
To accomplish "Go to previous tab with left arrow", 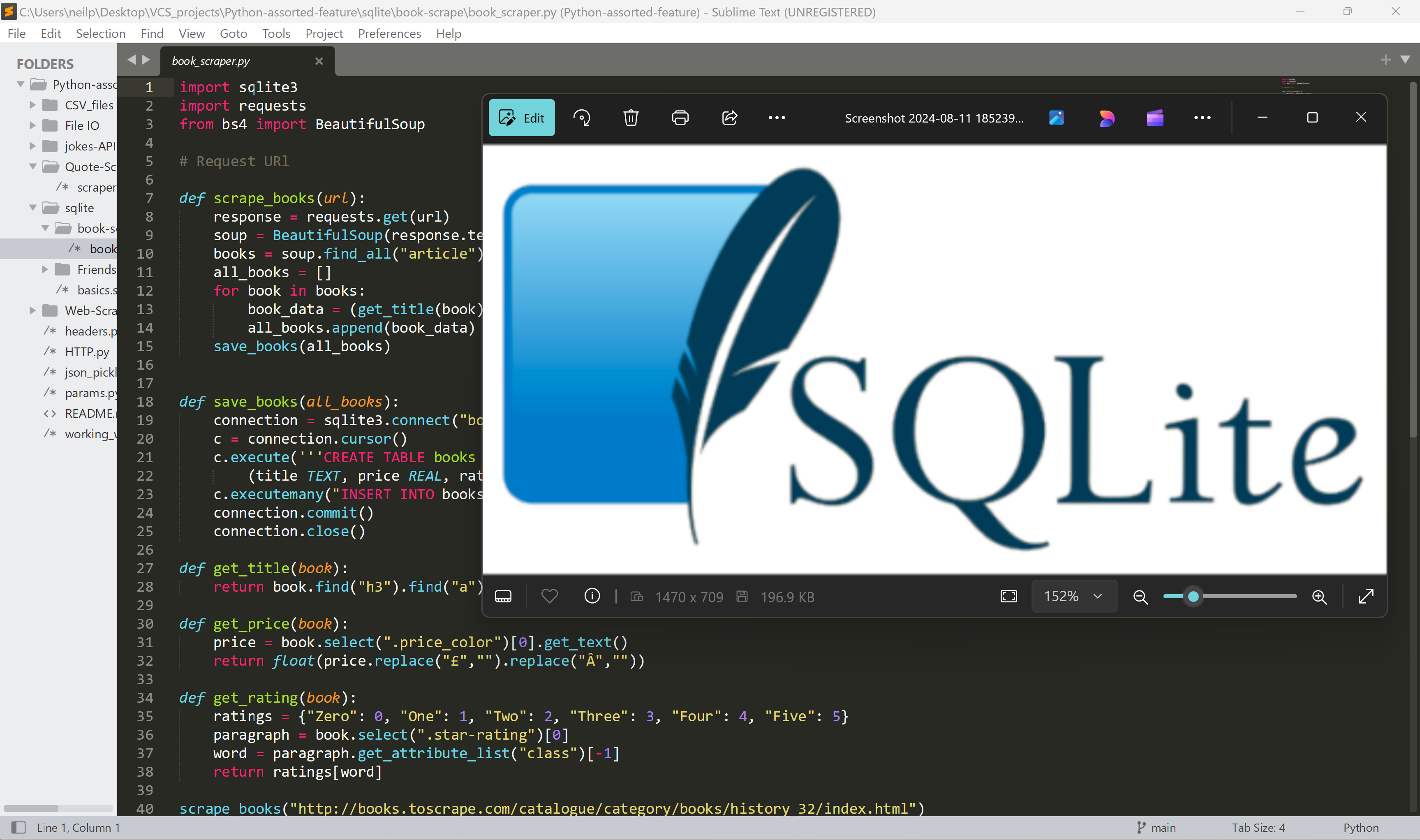I will [x=131, y=60].
